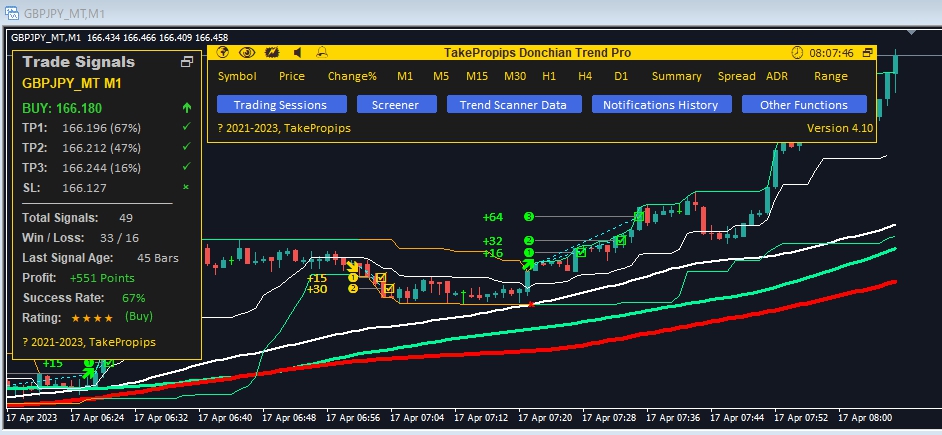The height and width of the screenshot is (435, 942).
Task: Select the D1 timeframe column
Action: [621, 76]
